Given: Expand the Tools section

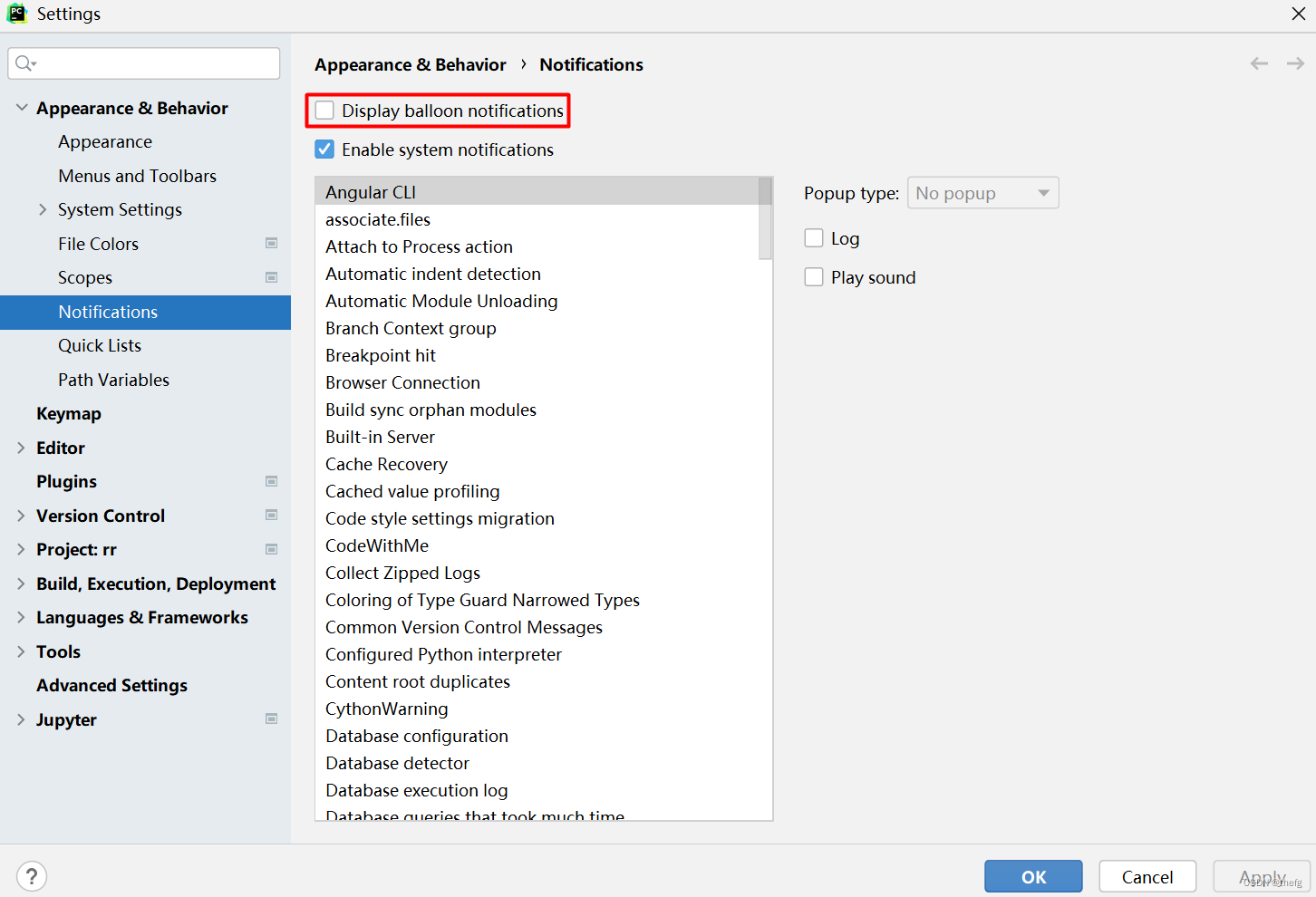Looking at the screenshot, I should point(22,651).
